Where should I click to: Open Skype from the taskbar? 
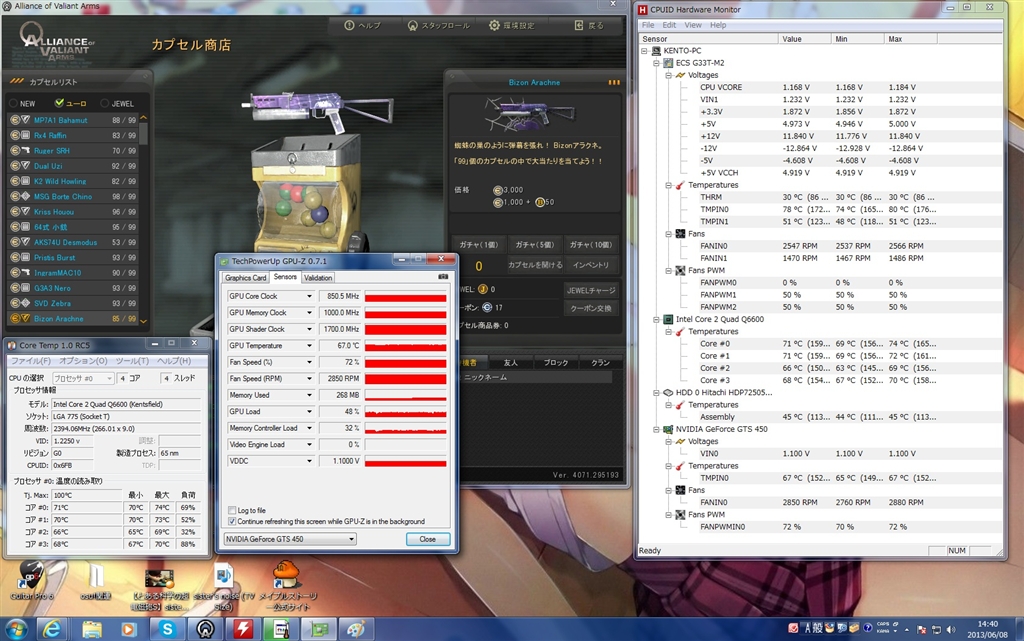[167, 629]
